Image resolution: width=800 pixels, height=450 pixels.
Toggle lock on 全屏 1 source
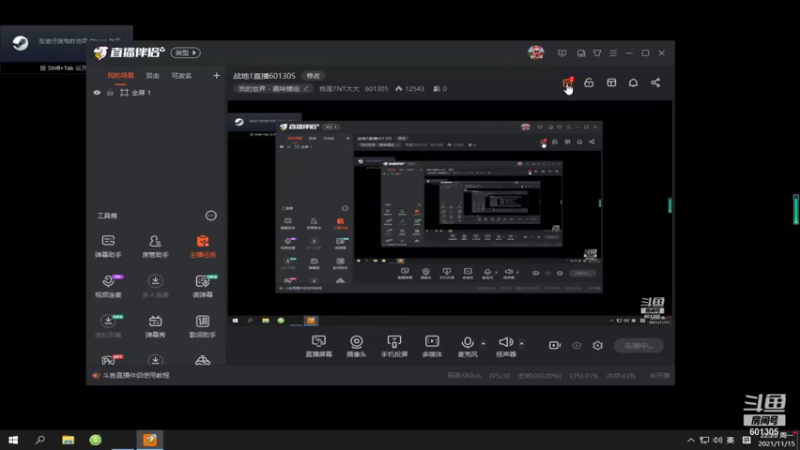[110, 93]
